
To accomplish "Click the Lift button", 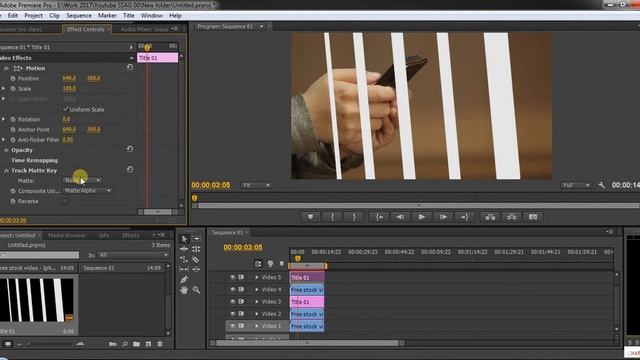I will pyautogui.click(x=490, y=217).
